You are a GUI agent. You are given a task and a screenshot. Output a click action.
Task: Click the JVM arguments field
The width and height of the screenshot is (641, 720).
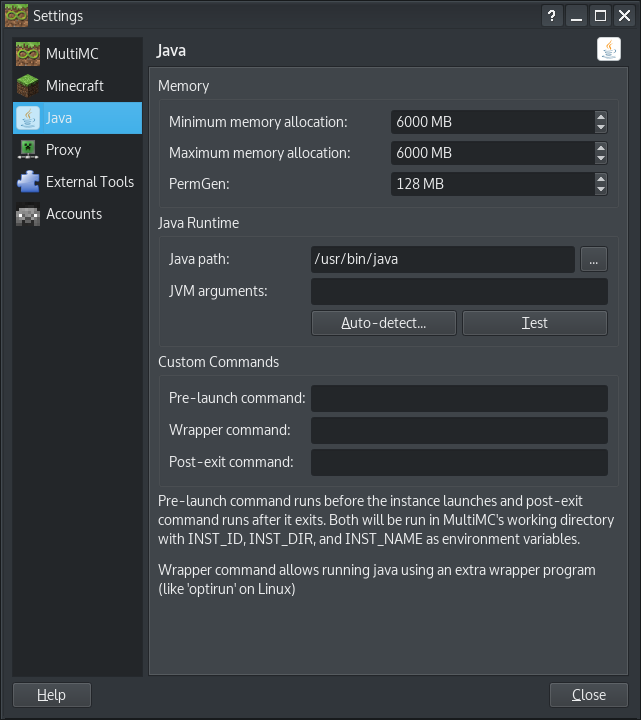[459, 292]
